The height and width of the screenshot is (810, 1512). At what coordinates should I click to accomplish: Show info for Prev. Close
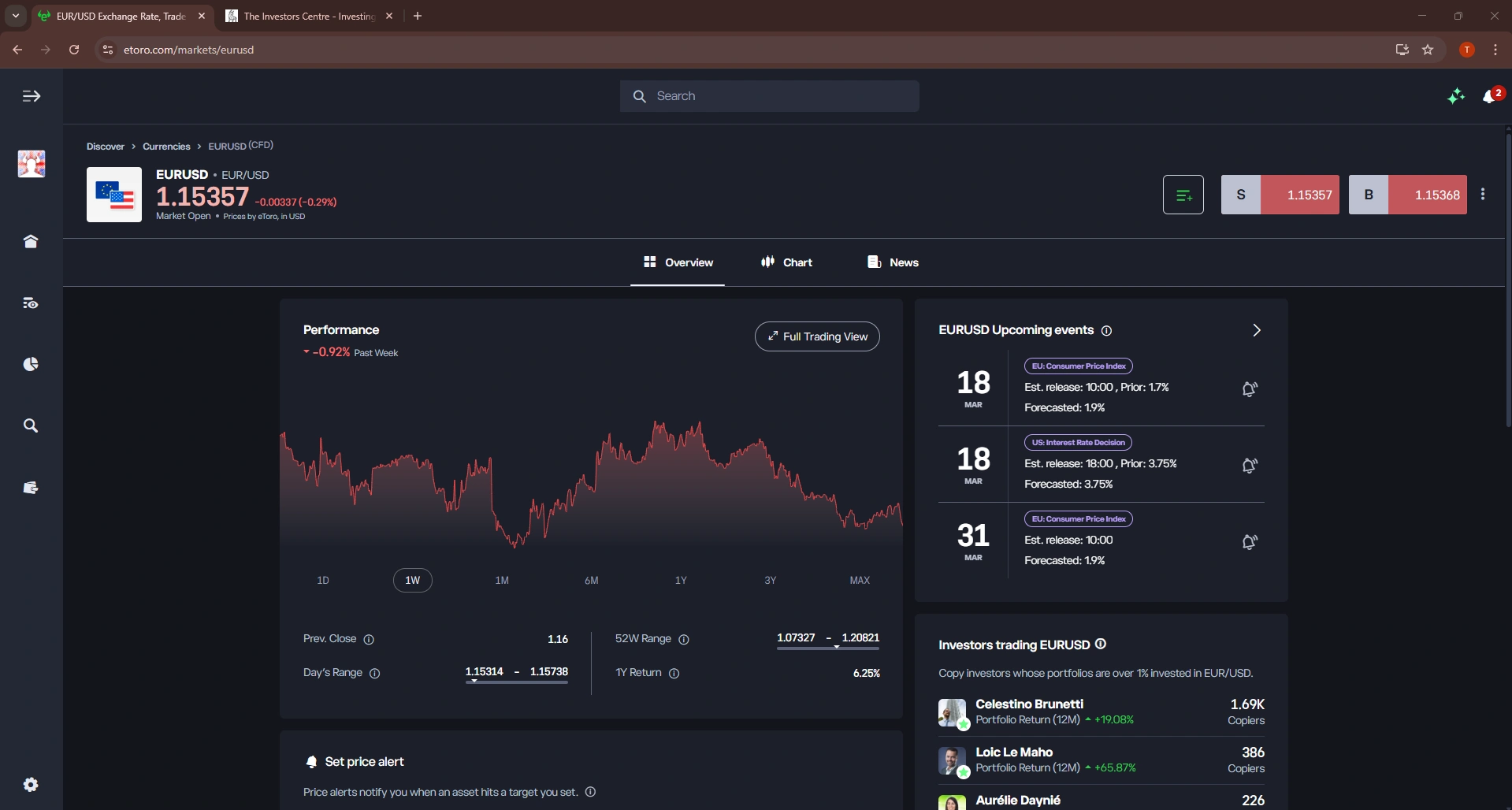369,640
